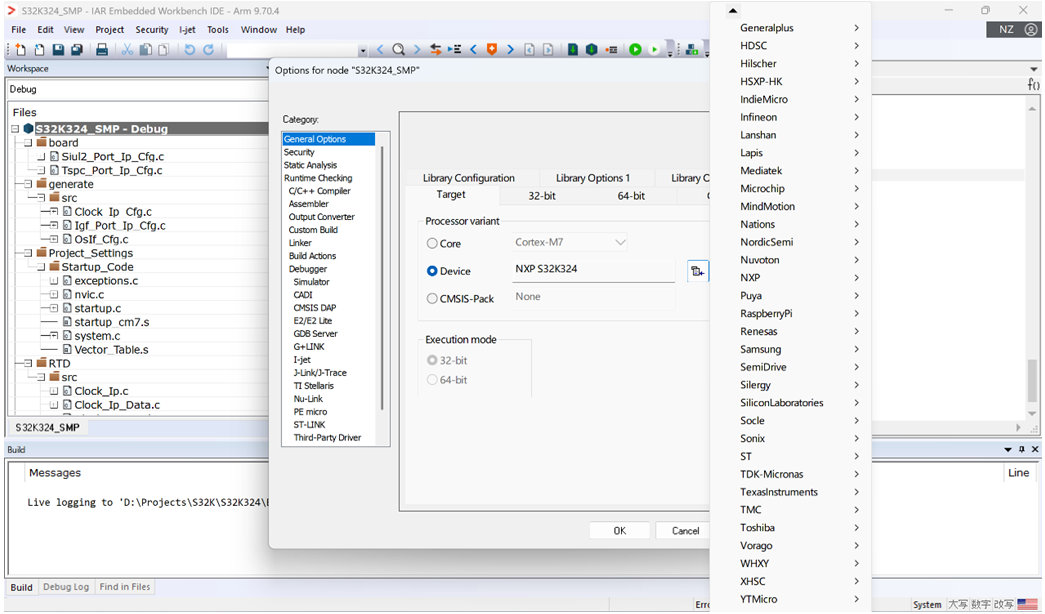
Task: Open the Tools menu
Action: 217,29
